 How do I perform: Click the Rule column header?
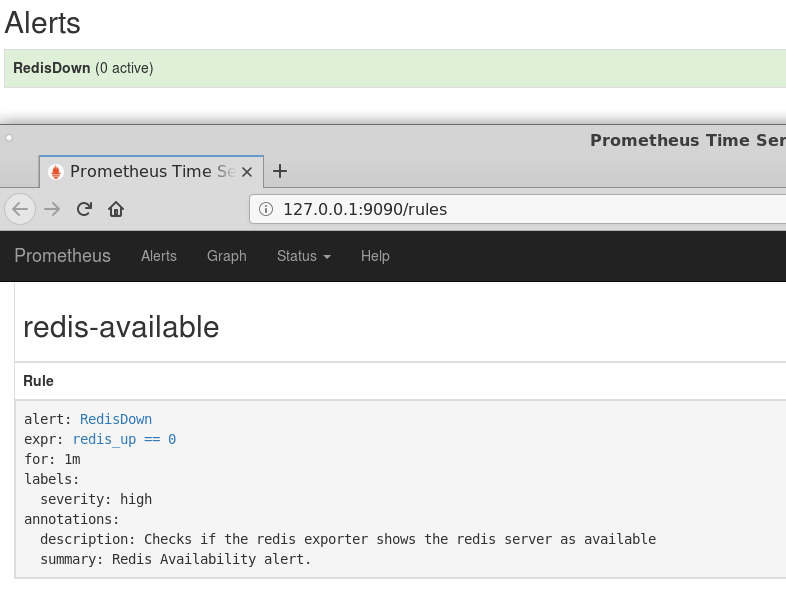38,381
